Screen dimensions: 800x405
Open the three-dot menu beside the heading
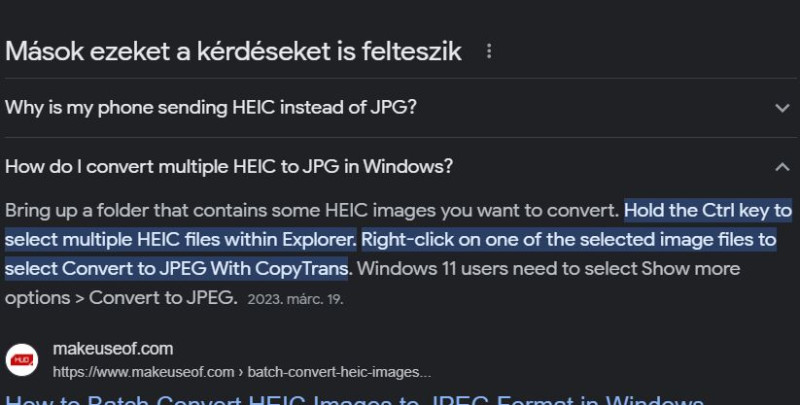(x=489, y=52)
